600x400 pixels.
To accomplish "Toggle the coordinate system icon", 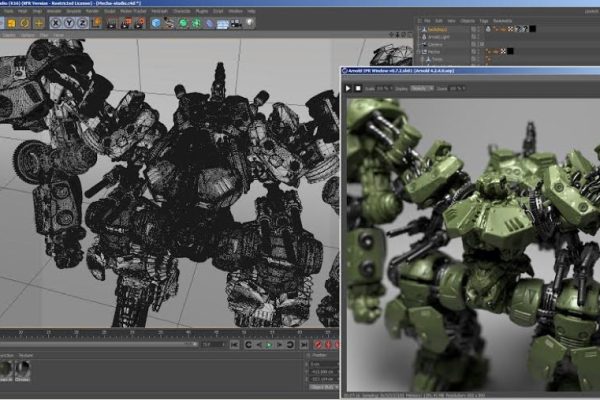I will (x=96, y=23).
